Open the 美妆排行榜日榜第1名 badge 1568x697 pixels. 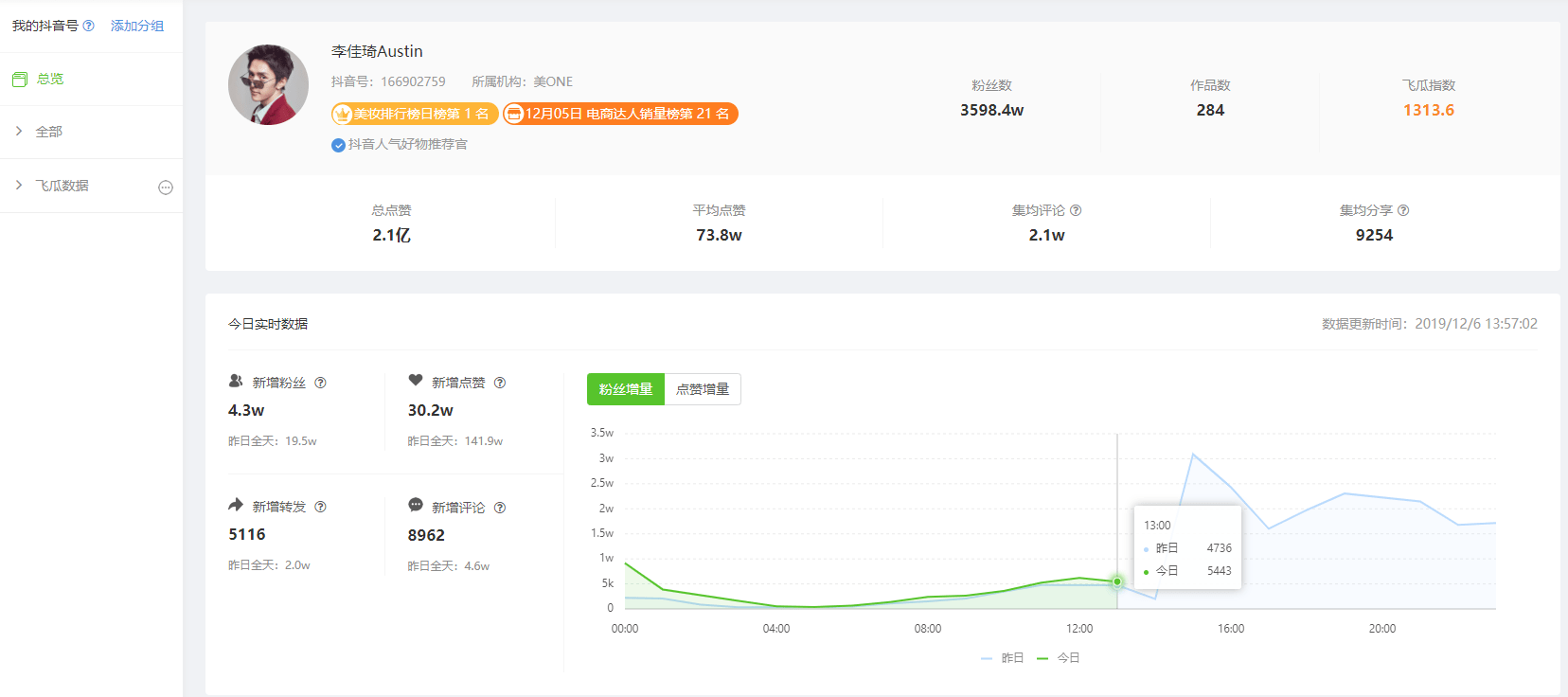pyautogui.click(x=415, y=114)
